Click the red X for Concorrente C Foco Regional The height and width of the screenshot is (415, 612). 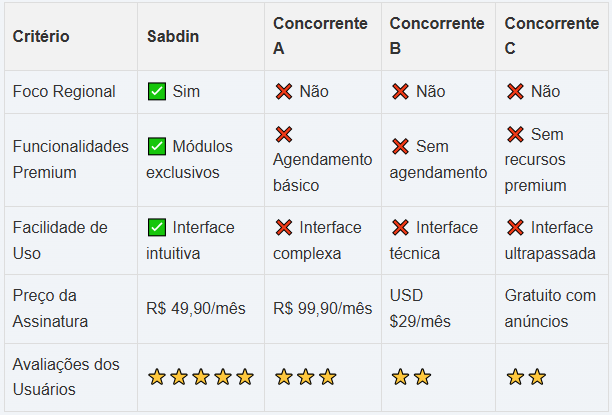pos(516,92)
